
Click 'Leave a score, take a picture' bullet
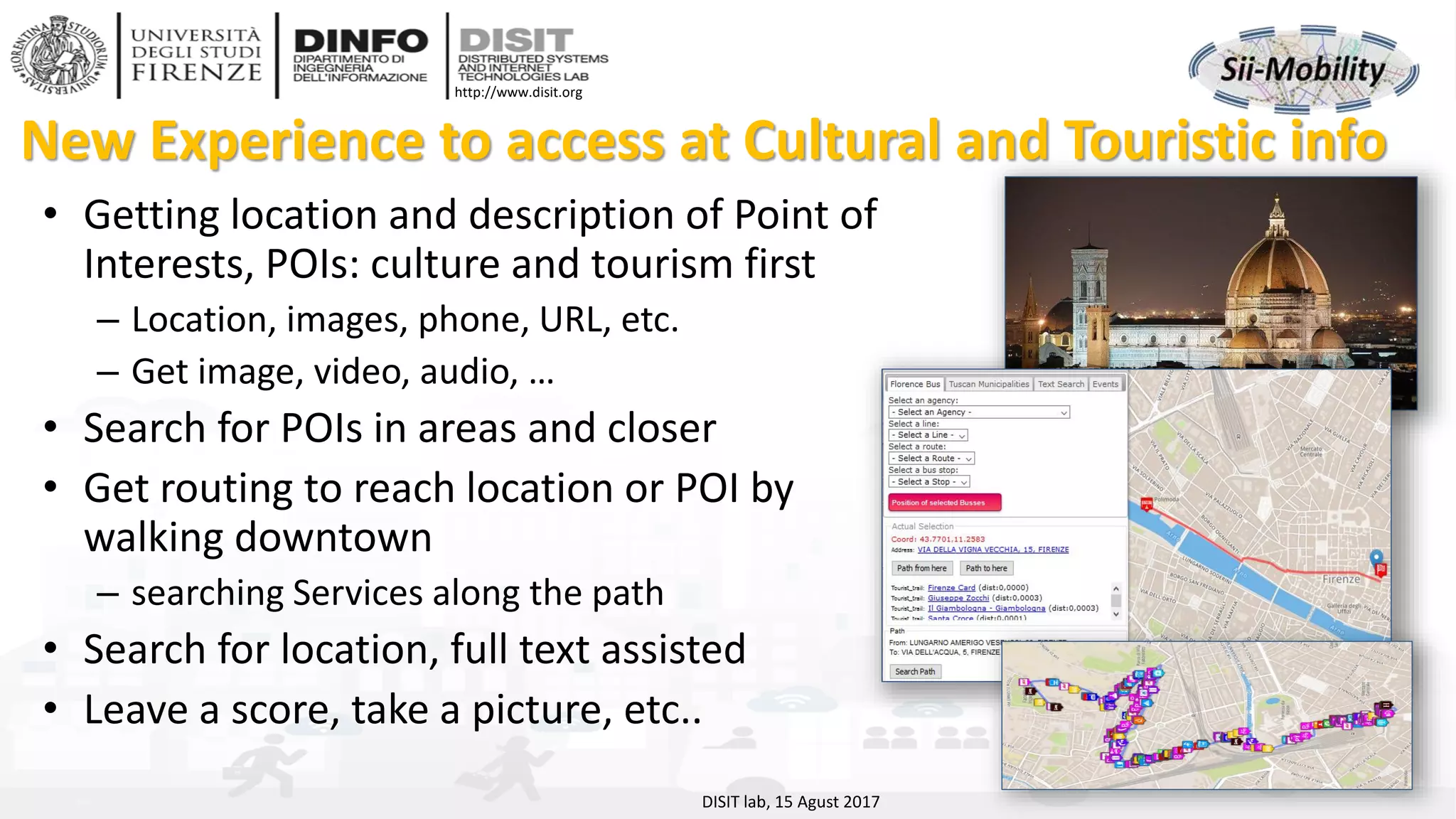(392, 710)
